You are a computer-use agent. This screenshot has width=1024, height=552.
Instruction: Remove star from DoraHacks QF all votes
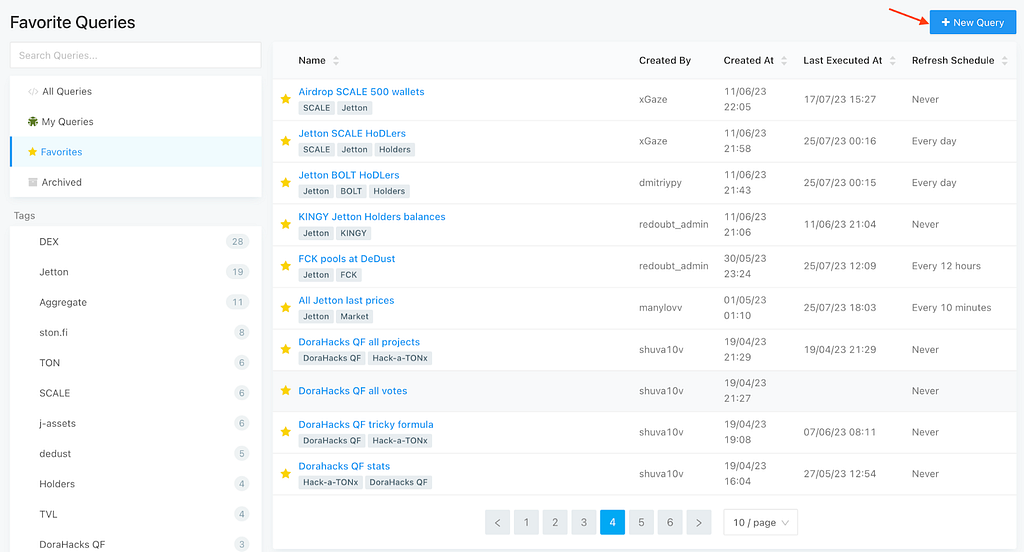pos(285,391)
